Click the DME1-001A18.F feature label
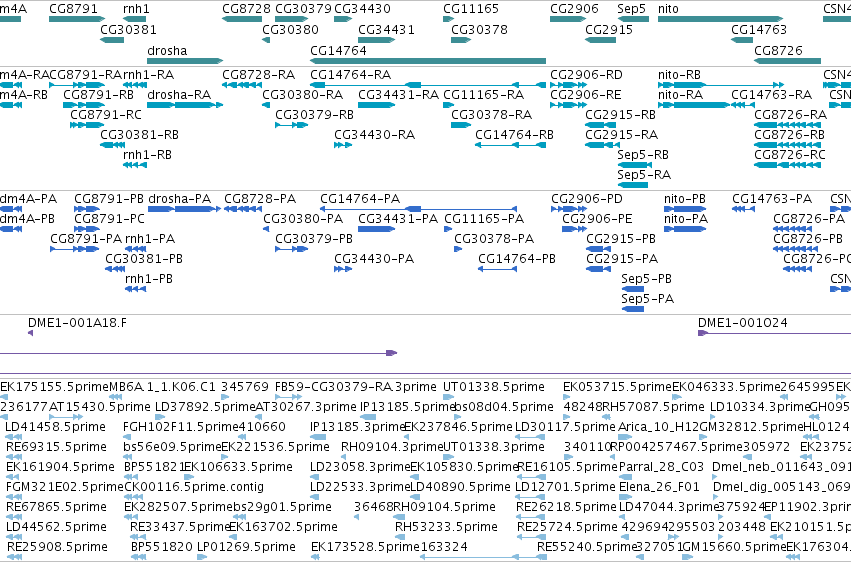Image resolution: width=851 pixels, height=562 pixels. coord(77,323)
